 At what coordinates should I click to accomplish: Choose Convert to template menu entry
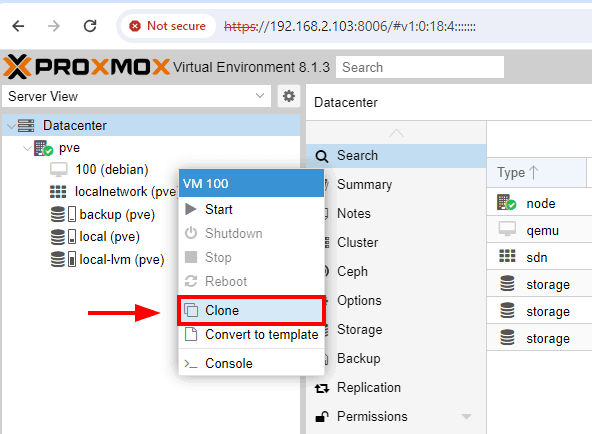click(251, 334)
